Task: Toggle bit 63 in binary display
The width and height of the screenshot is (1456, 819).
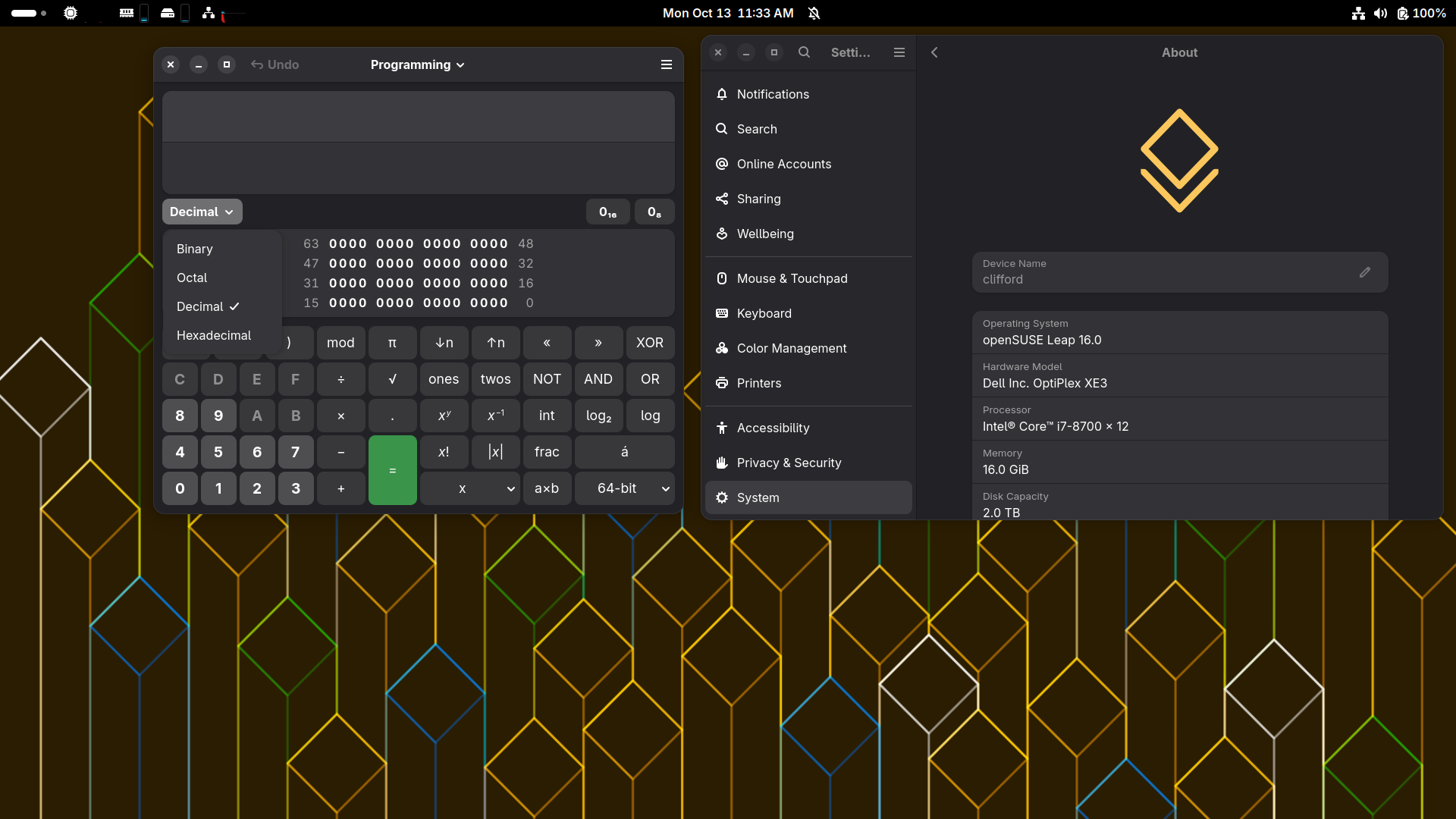Action: (332, 244)
